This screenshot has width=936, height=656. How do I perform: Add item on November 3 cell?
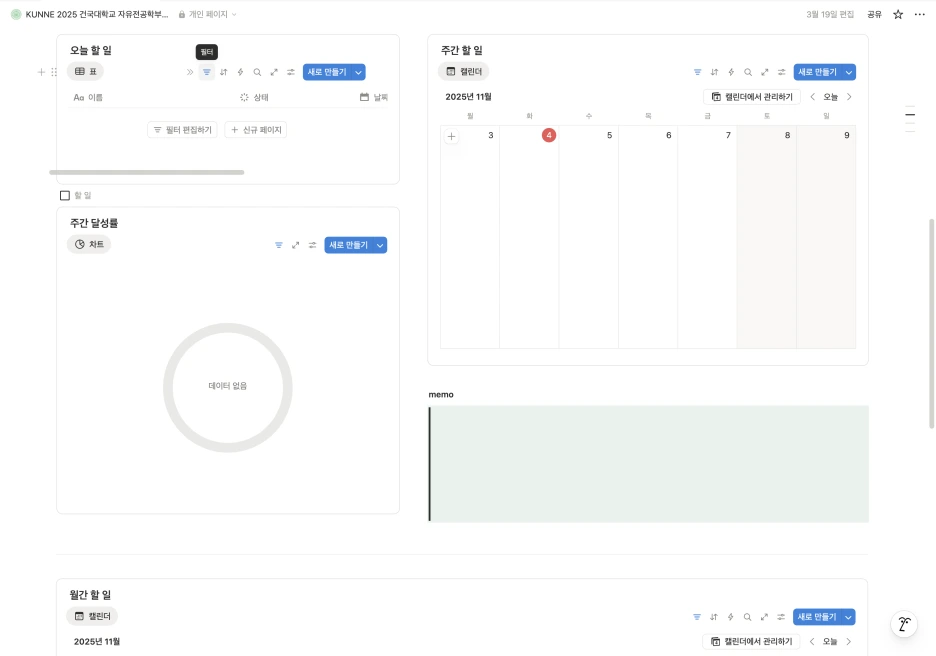451,137
